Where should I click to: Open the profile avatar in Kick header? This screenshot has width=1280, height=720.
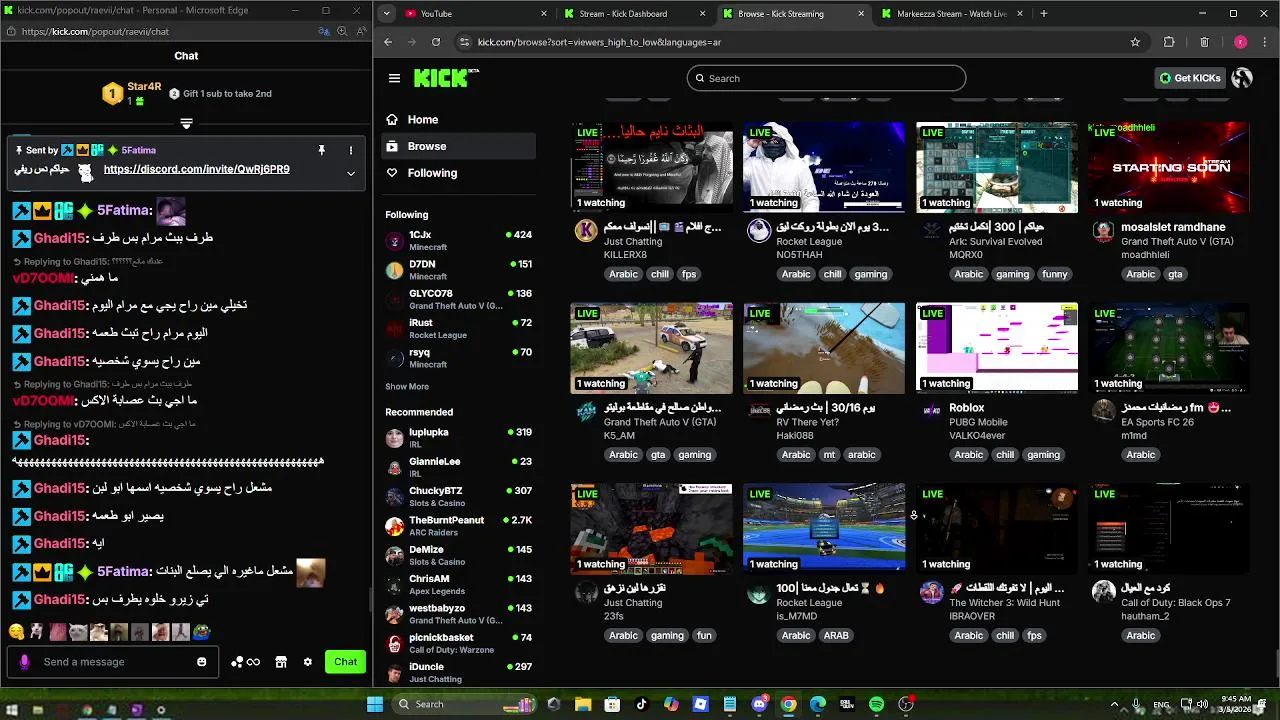pyautogui.click(x=1242, y=78)
